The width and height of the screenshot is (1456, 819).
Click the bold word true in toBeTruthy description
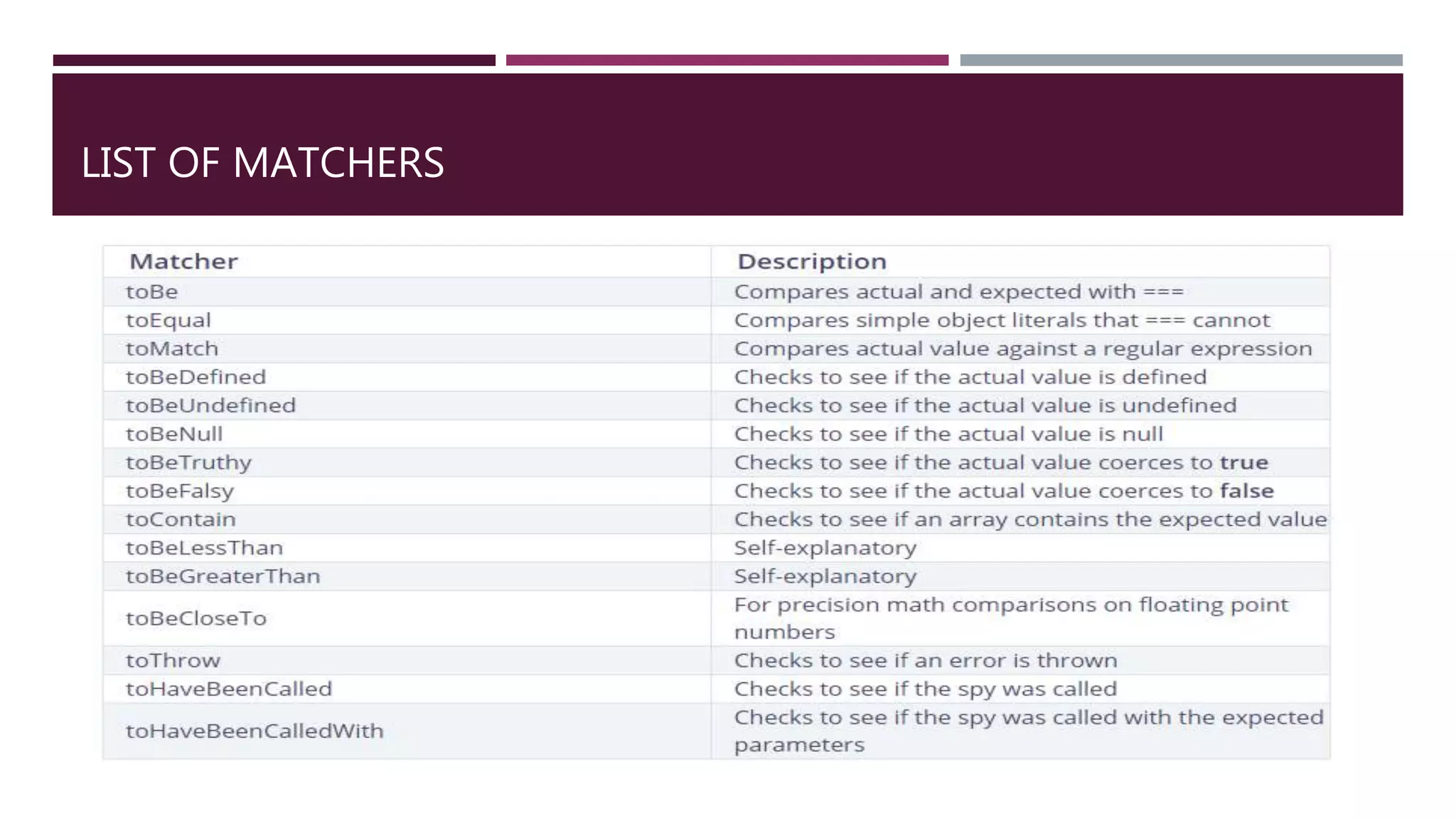pos(1244,463)
